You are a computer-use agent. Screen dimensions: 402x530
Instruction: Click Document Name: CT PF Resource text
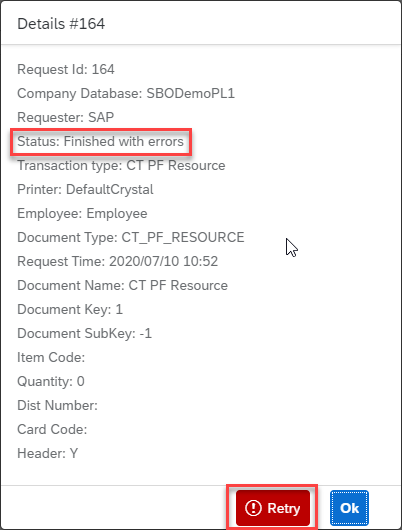click(122, 286)
